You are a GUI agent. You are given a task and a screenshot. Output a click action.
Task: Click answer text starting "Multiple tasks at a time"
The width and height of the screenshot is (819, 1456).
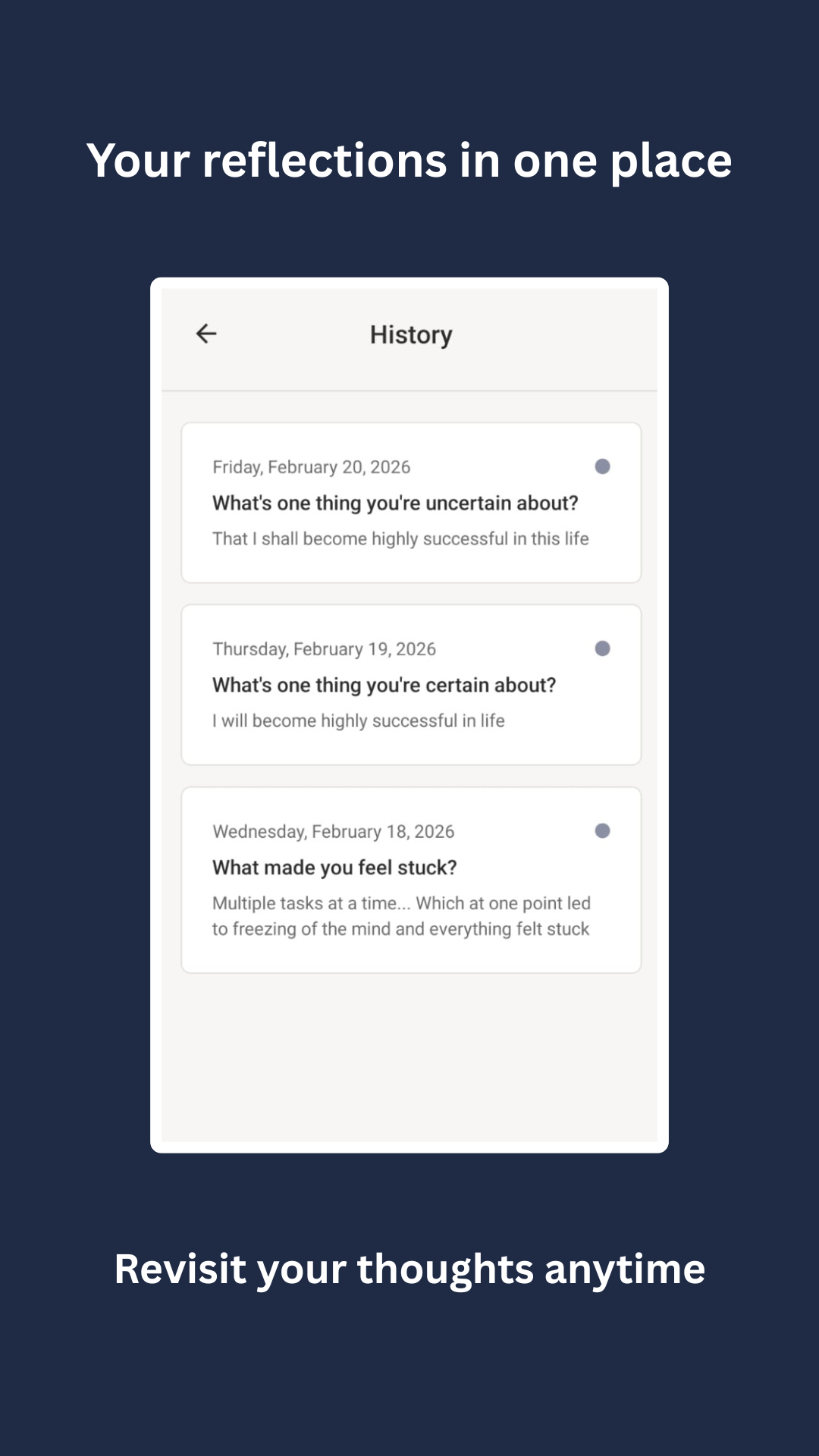[400, 916]
